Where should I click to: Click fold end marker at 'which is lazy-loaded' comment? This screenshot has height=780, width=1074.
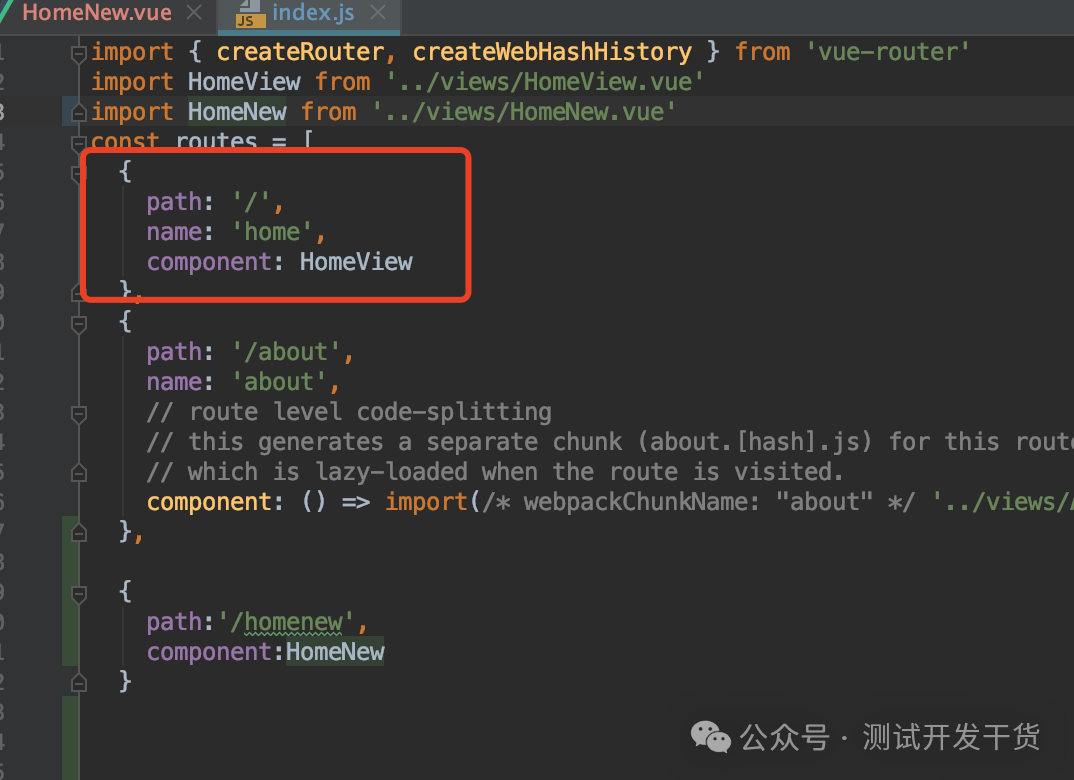coord(79,473)
